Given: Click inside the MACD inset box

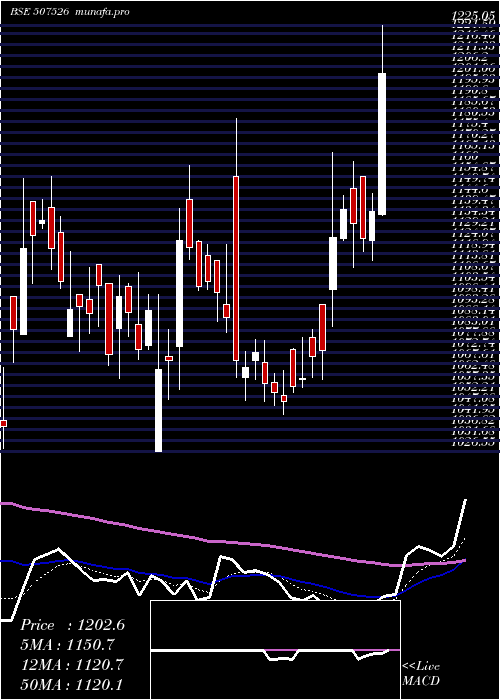Looking at the screenshot, I should tap(275, 650).
